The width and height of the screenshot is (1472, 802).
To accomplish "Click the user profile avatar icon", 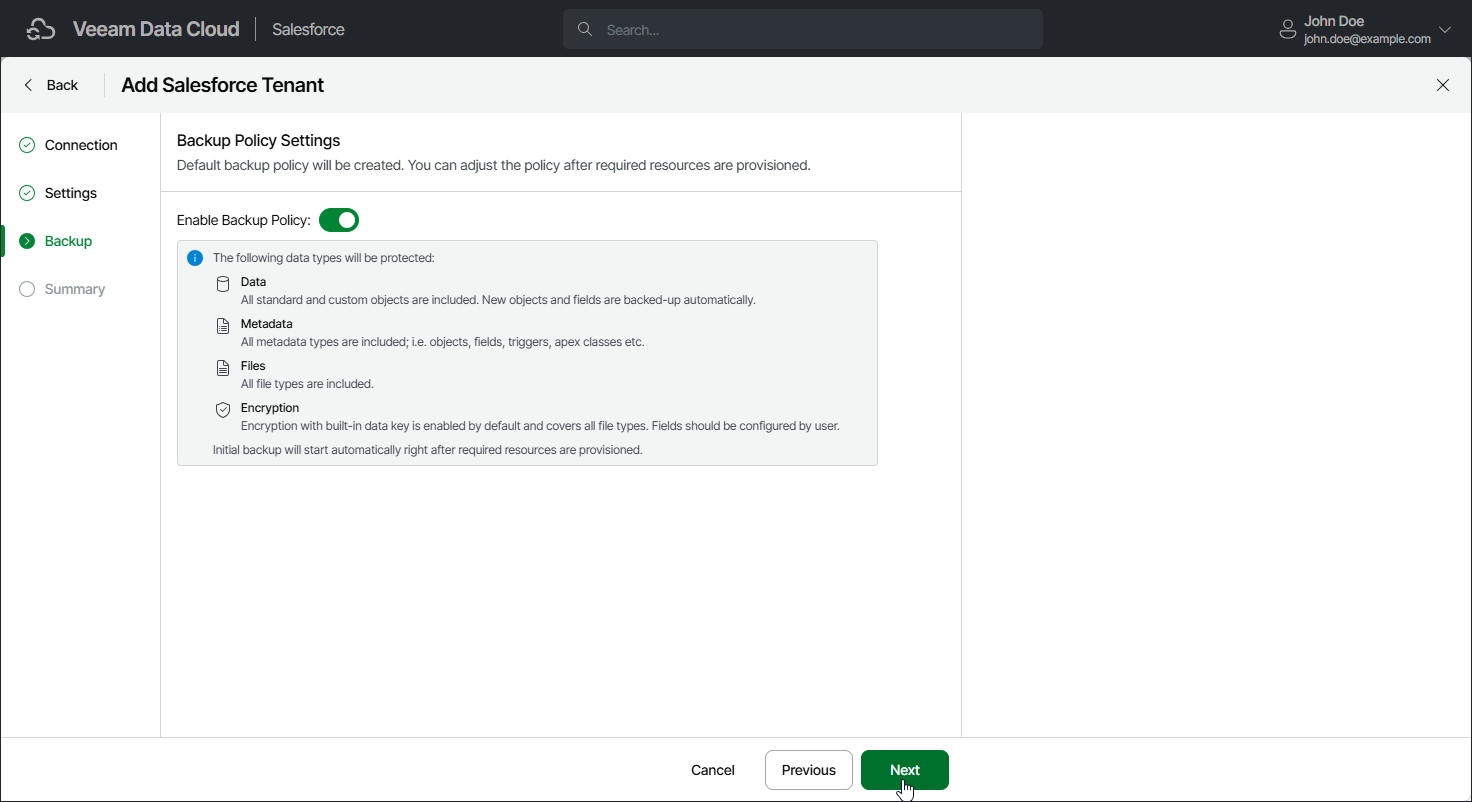I will pyautogui.click(x=1288, y=30).
